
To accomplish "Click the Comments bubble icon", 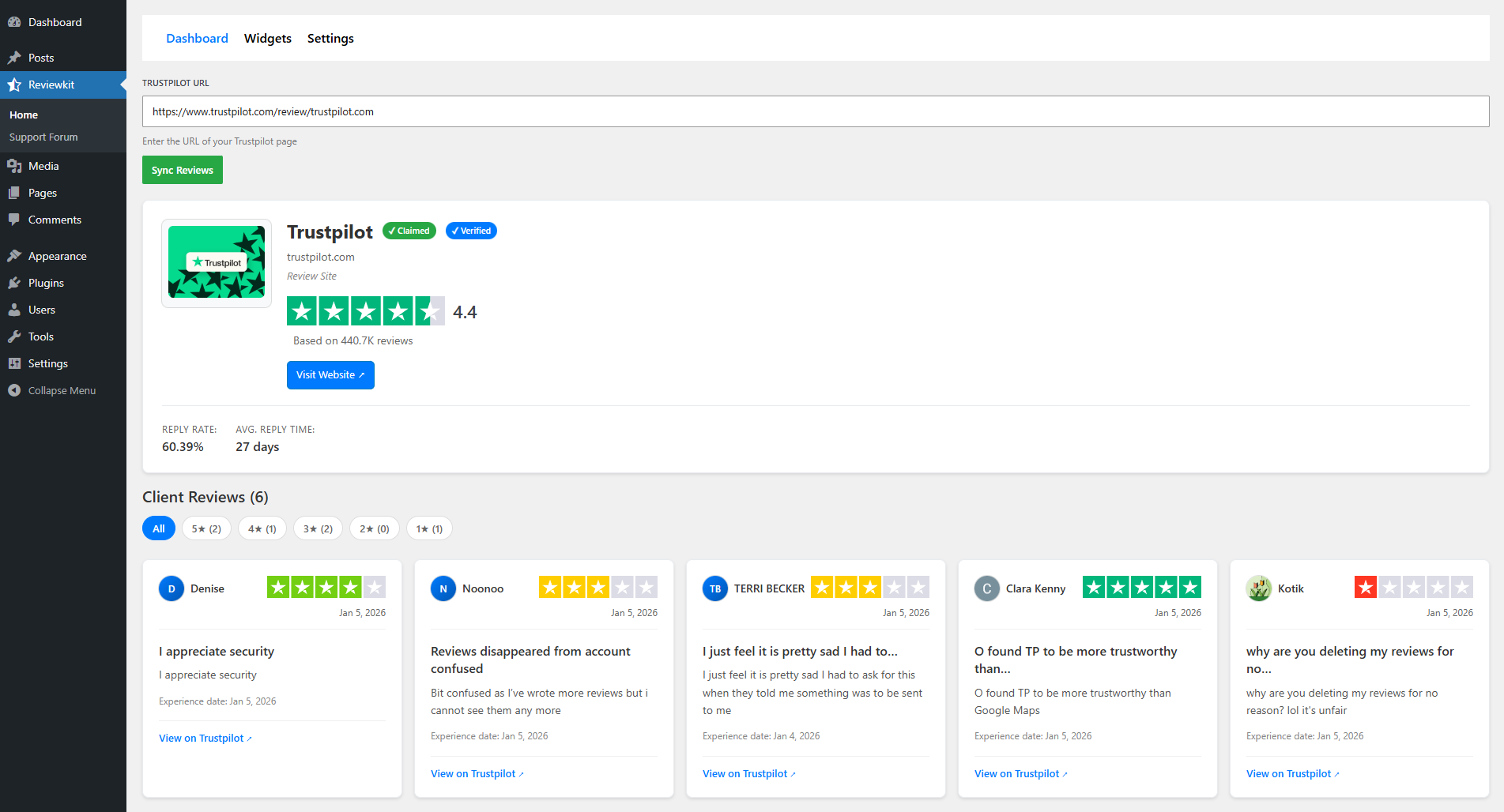I will click(14, 220).
